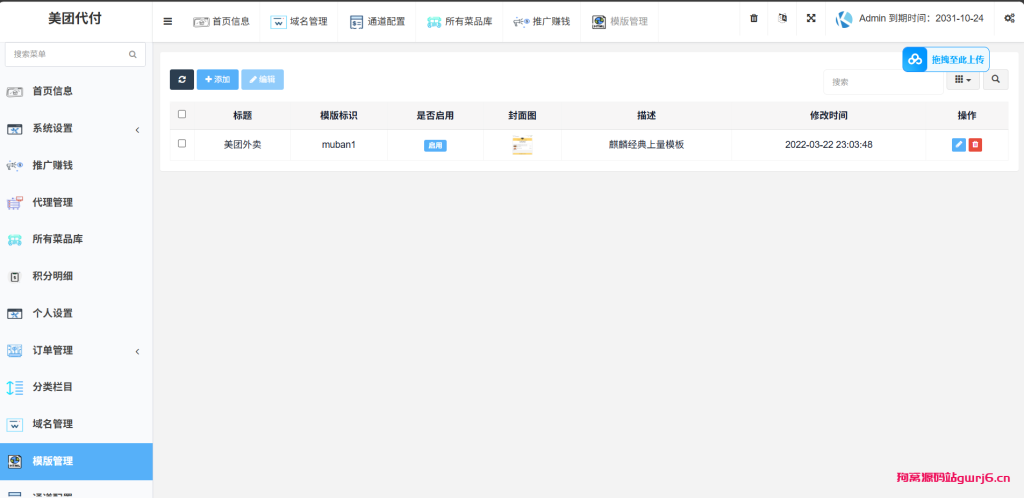The width and height of the screenshot is (1024, 498).
Task: Open 积分明细 in sidebar menu
Action: click(52, 276)
